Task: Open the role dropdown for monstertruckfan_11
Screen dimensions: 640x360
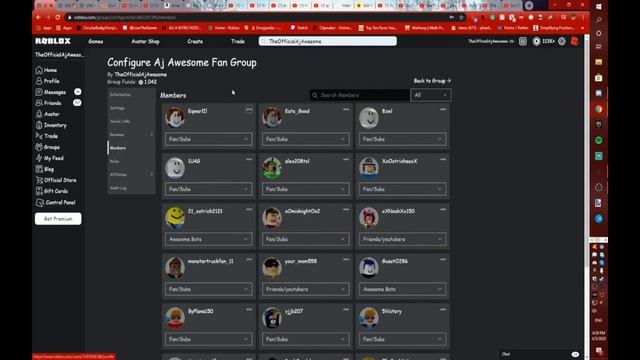Action: tap(209, 289)
